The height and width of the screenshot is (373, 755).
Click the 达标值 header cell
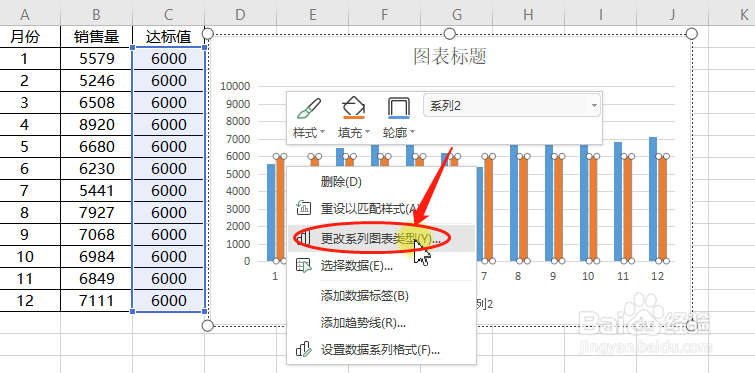pyautogui.click(x=168, y=37)
